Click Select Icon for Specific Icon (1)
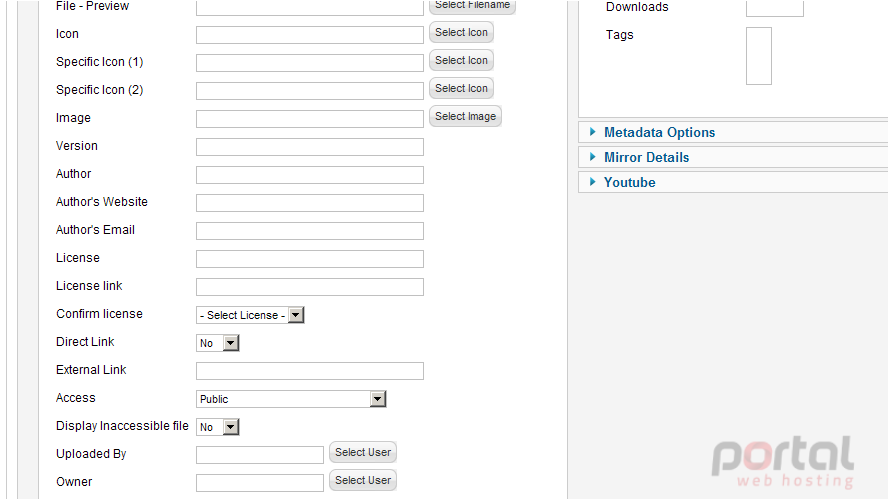 coord(461,60)
